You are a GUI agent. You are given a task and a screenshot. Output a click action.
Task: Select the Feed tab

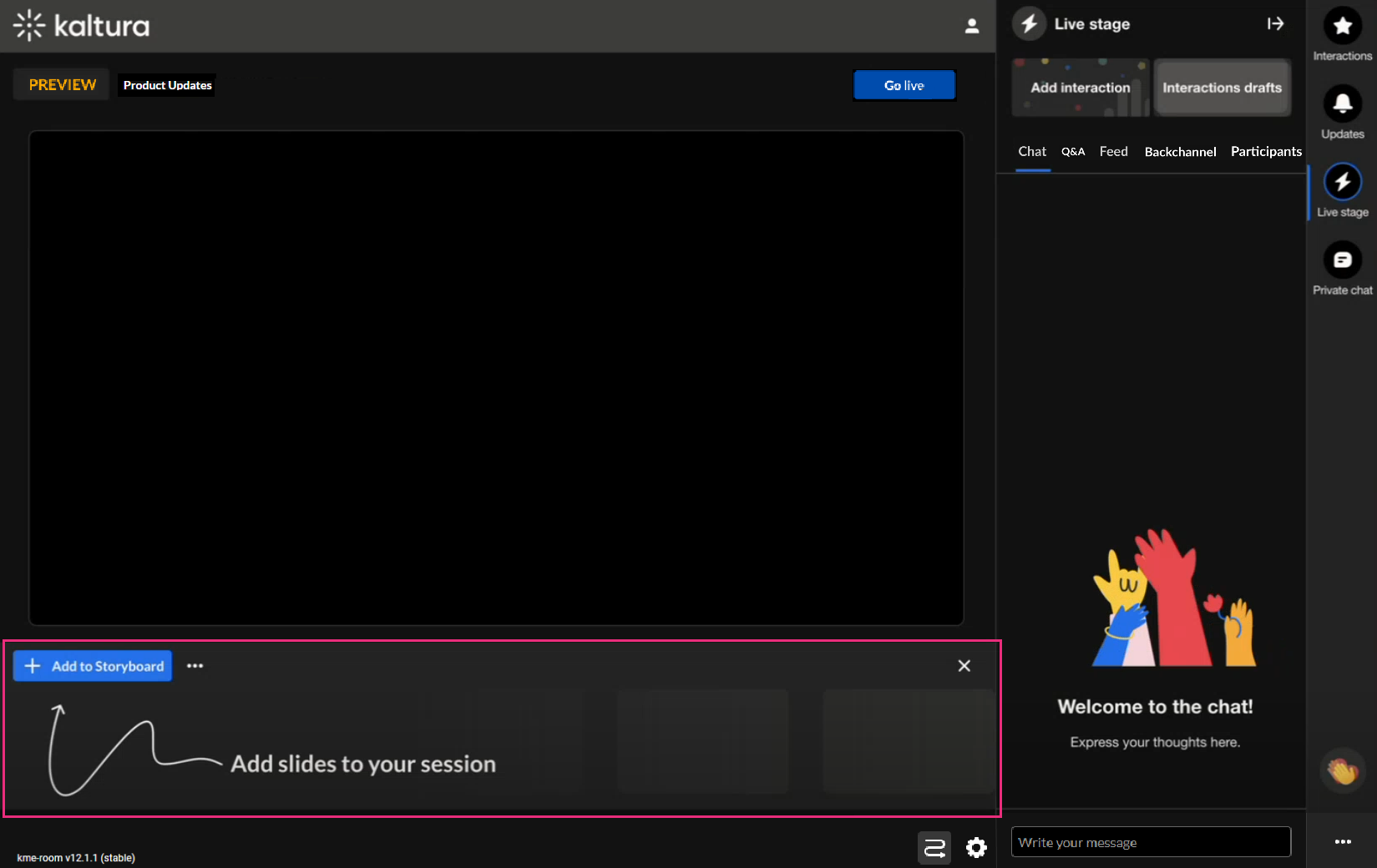1112,151
